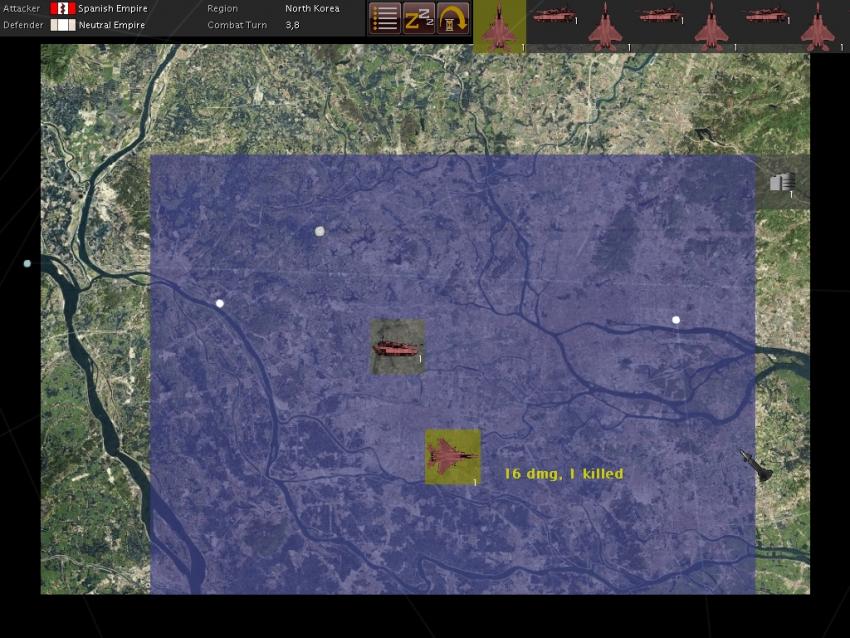
Task: Click the Spanish Empire attacker flag
Action: (x=63, y=9)
